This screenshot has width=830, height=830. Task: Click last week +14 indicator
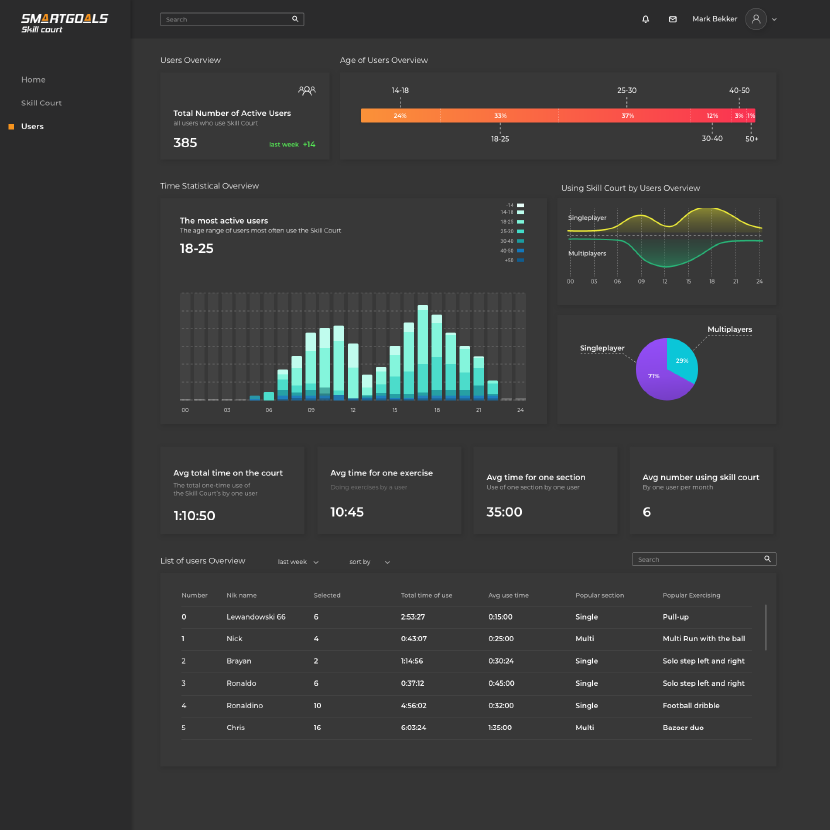[292, 144]
